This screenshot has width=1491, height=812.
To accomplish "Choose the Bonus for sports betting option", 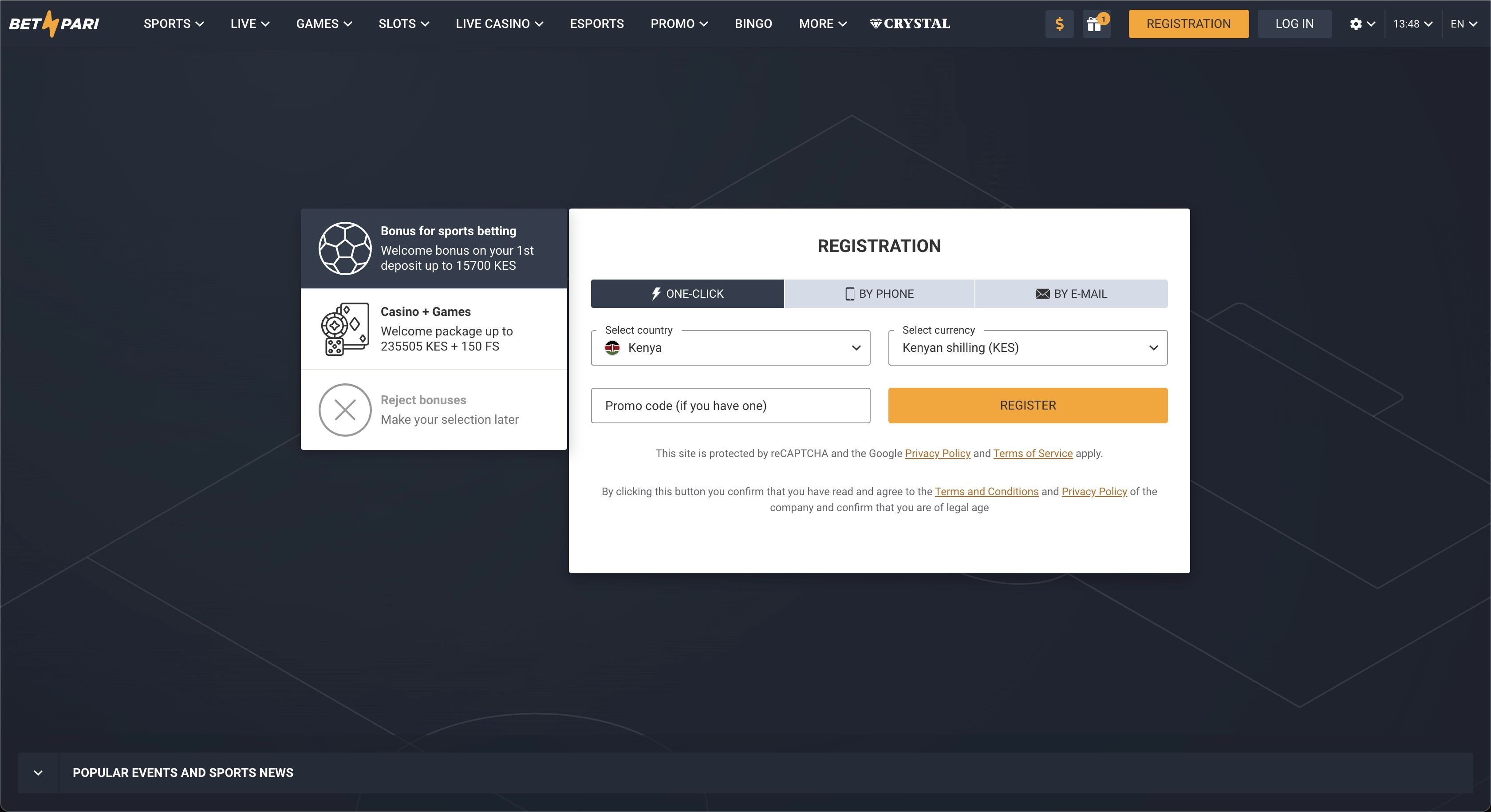I will point(434,248).
